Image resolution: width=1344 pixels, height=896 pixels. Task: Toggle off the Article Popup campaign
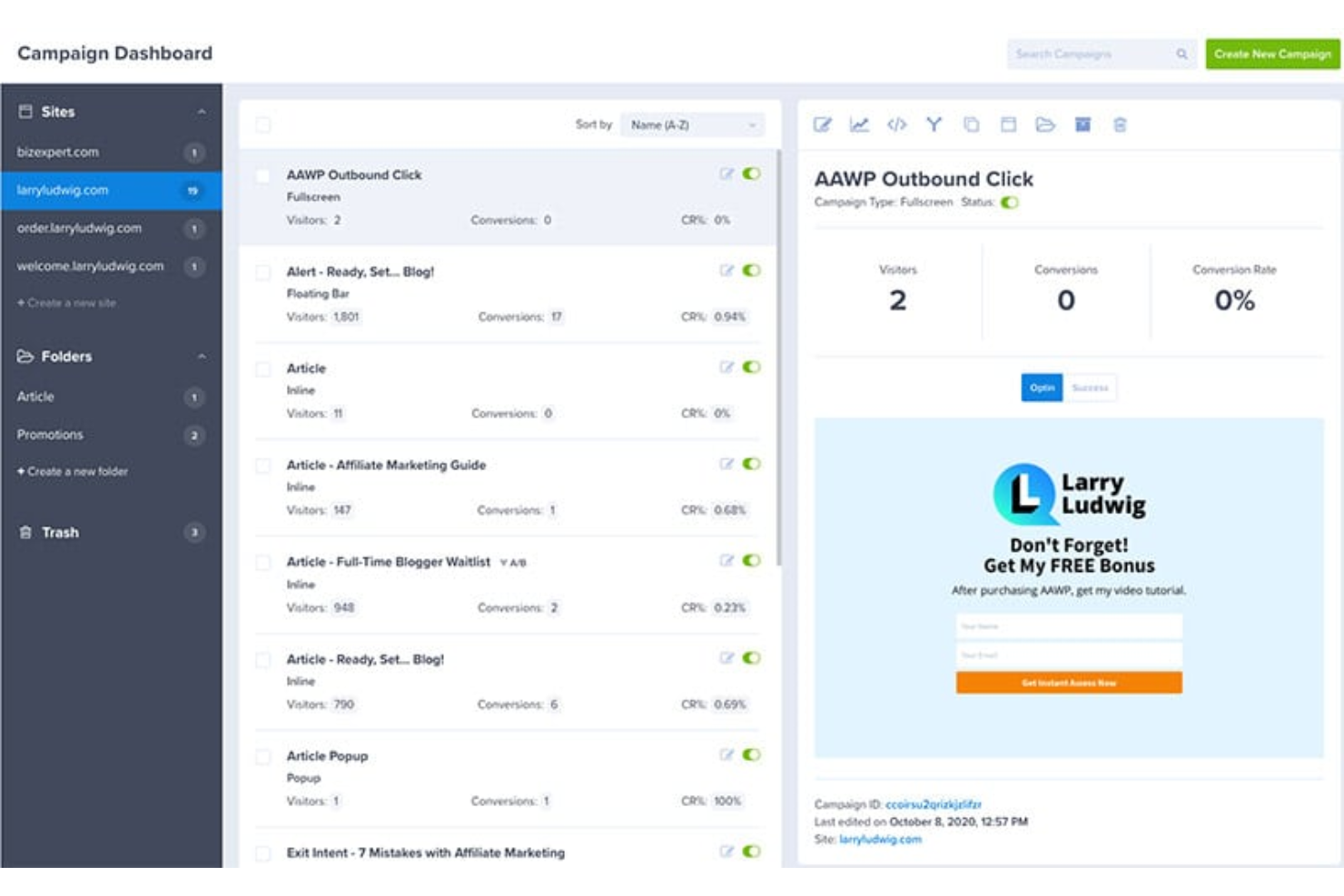click(x=747, y=754)
